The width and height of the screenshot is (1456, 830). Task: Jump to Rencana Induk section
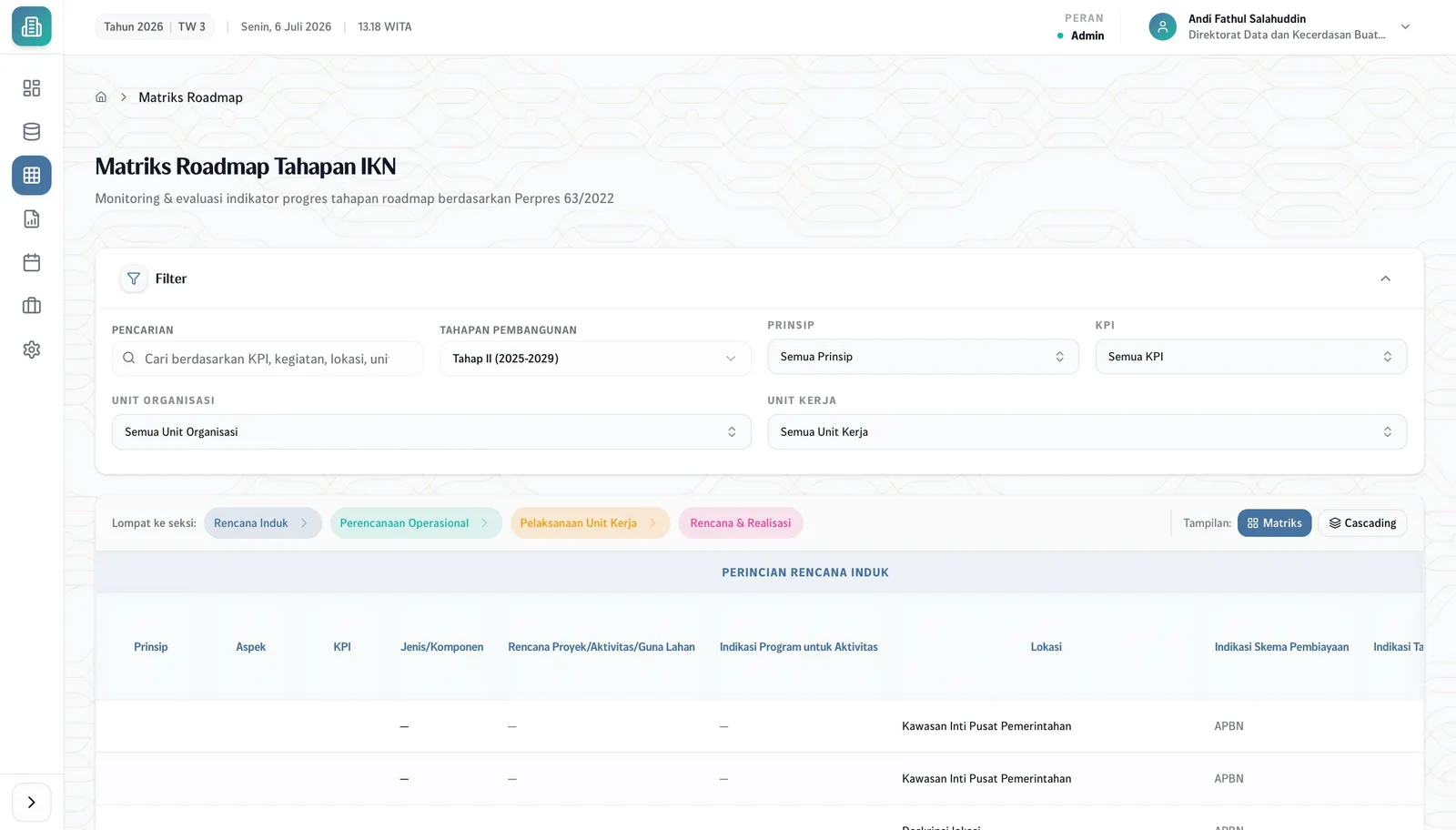262,523
